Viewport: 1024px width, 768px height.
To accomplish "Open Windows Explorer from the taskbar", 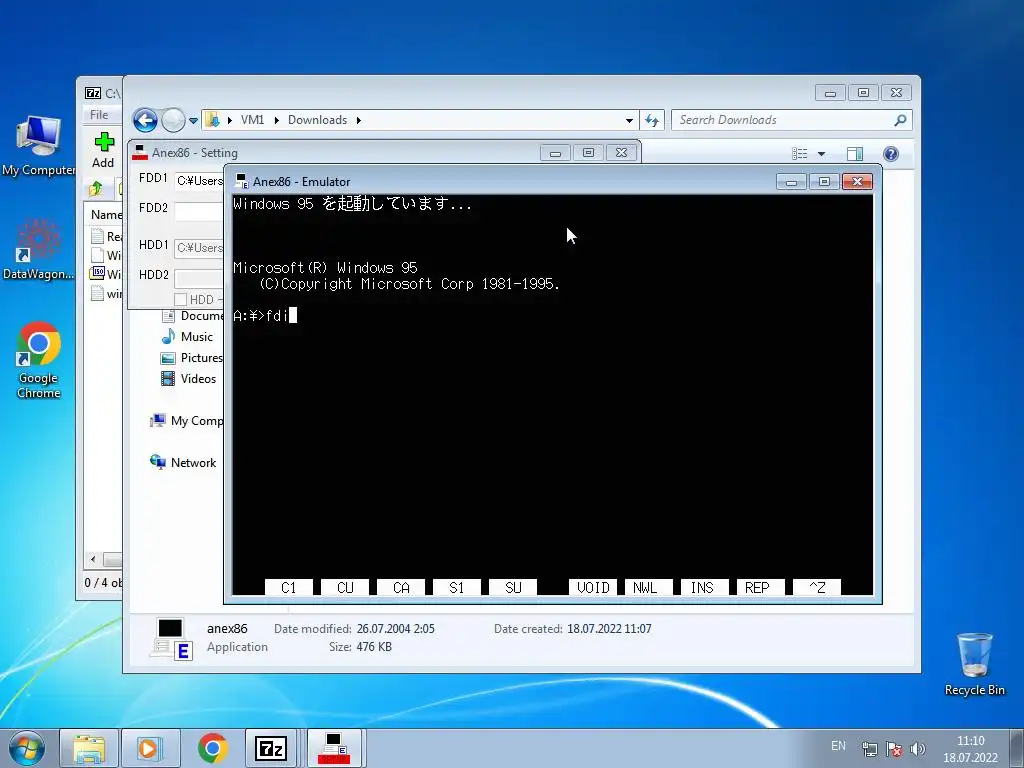I will pyautogui.click(x=89, y=748).
